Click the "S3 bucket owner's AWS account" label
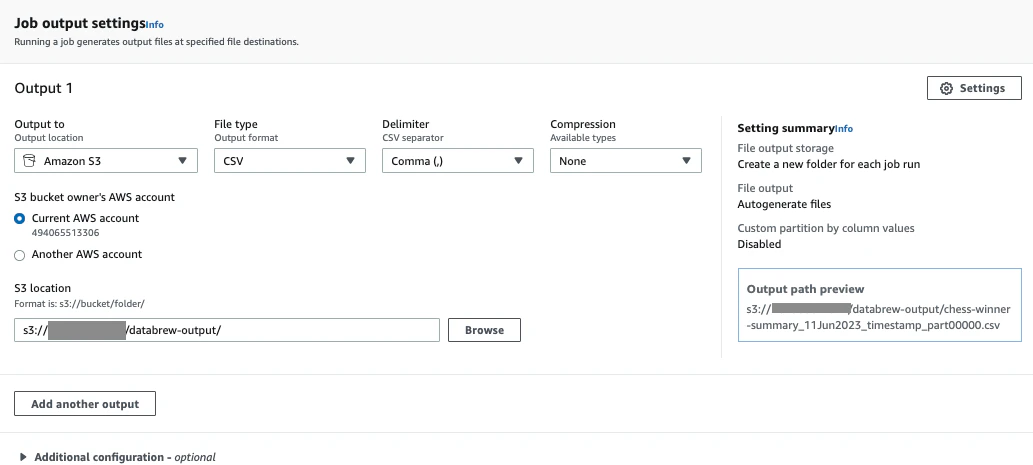The height and width of the screenshot is (465, 1033). click(95, 197)
